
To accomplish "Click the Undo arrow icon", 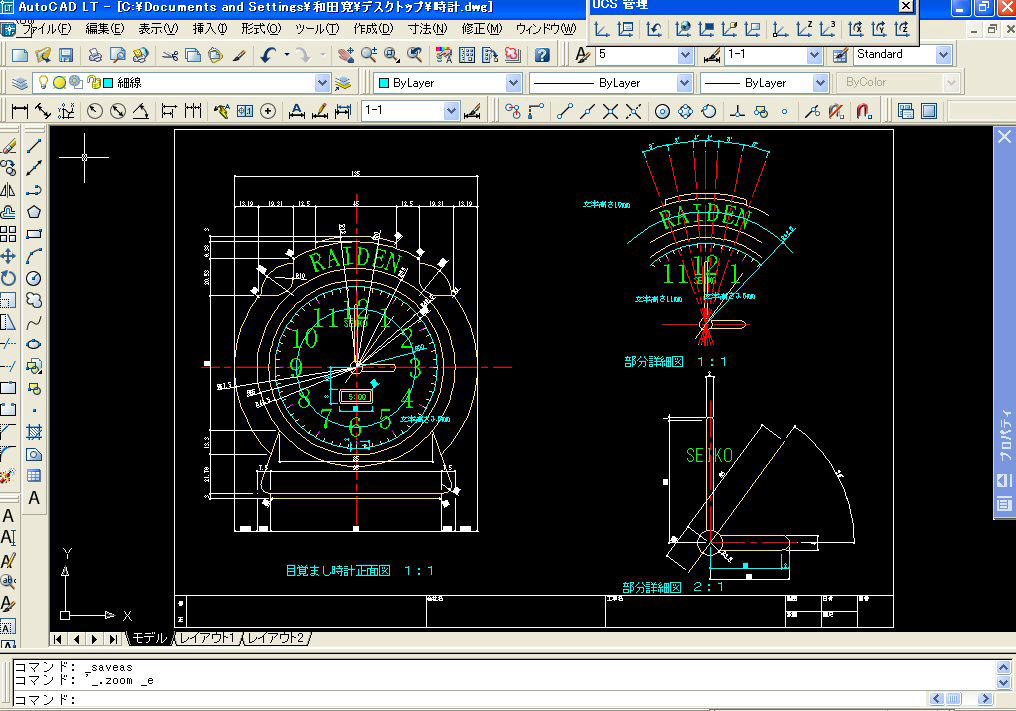I will coord(268,55).
